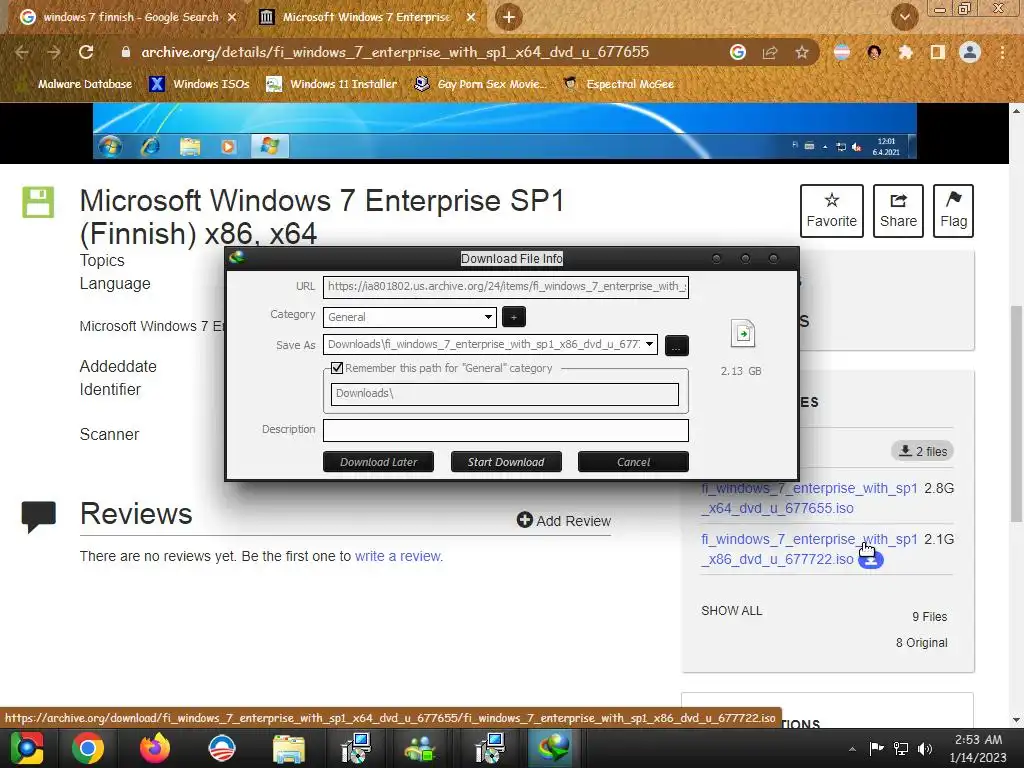Close the Microsoft Windows 7 Enterprise tab

pos(471,17)
